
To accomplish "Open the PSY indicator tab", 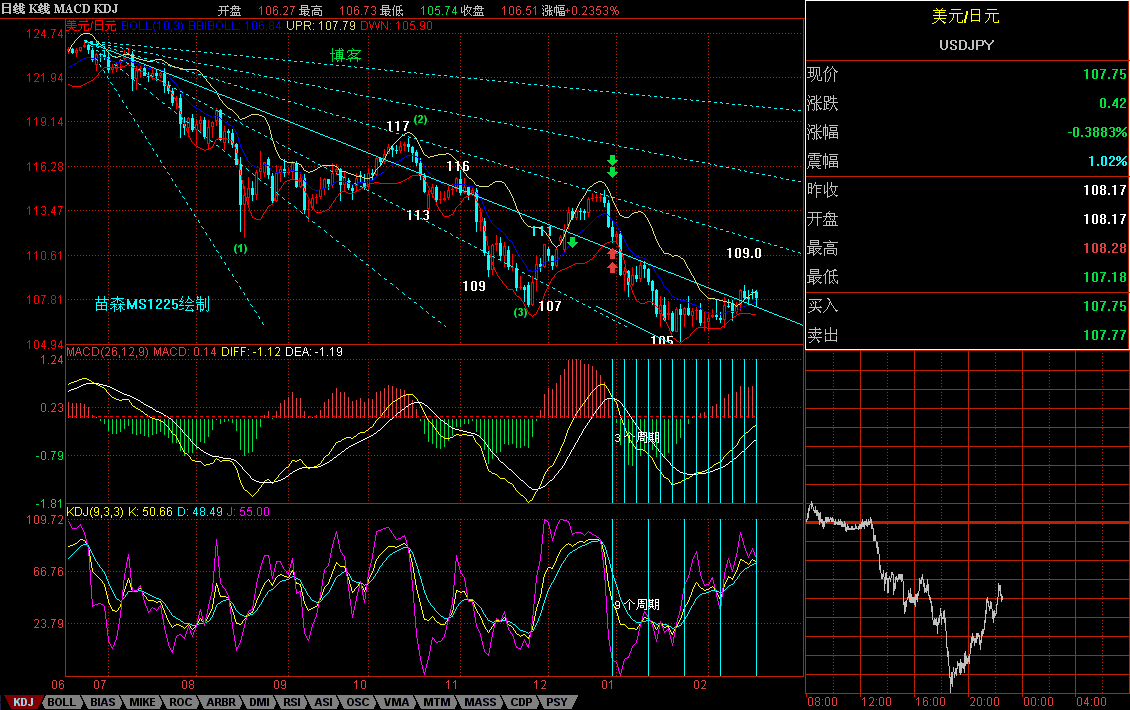I will pyautogui.click(x=557, y=702).
